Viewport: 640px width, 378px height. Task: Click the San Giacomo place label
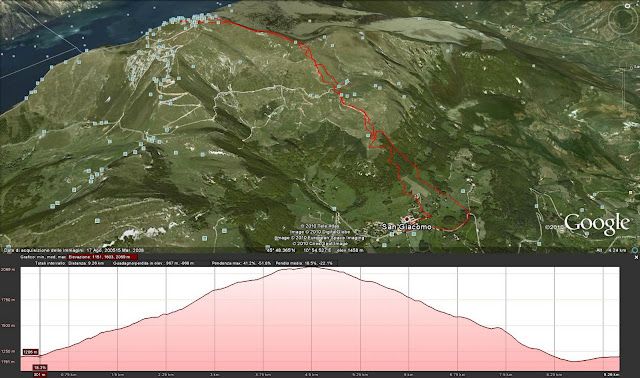coord(407,227)
